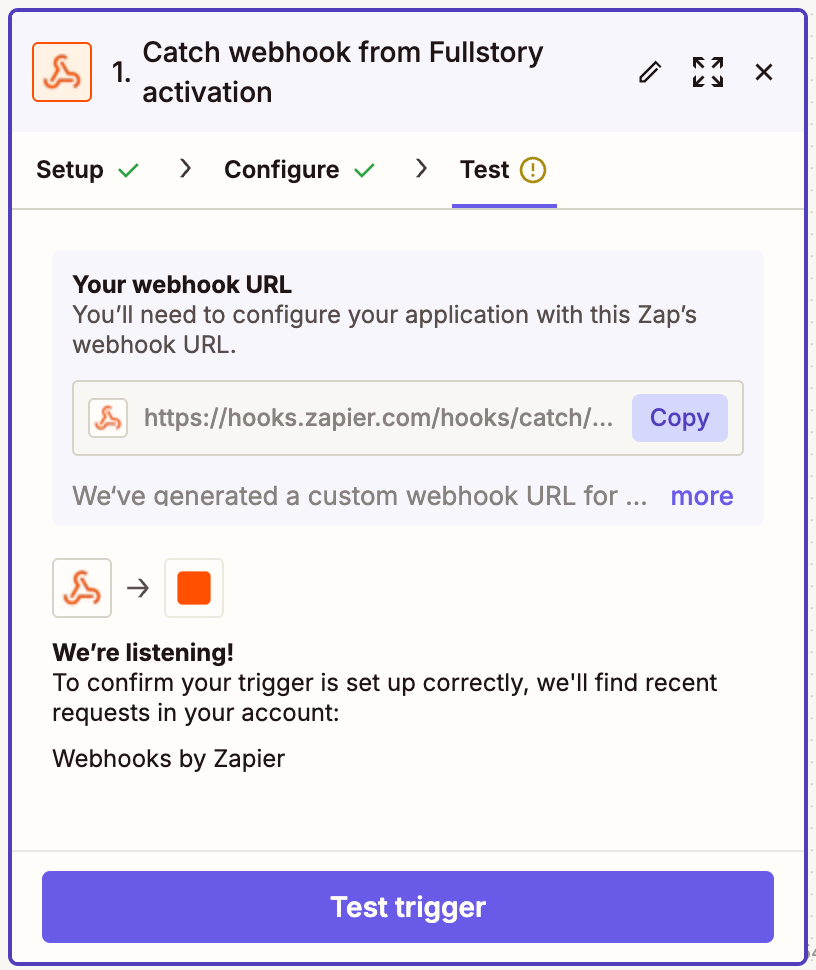Viewport: 816px width, 970px height.
Task: Click the green checkmark beside Configure
Action: tap(365, 171)
